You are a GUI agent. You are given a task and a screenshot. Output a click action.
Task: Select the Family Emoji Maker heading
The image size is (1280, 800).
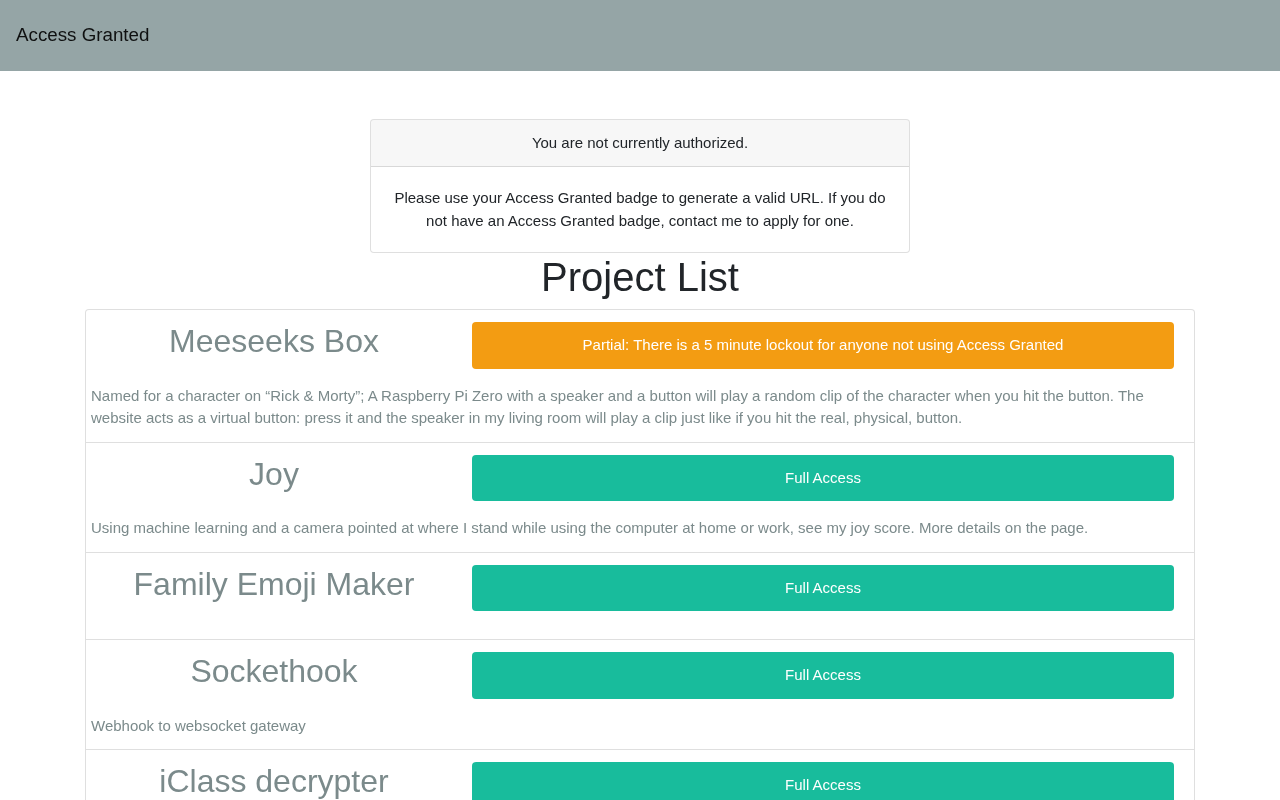coord(273,584)
